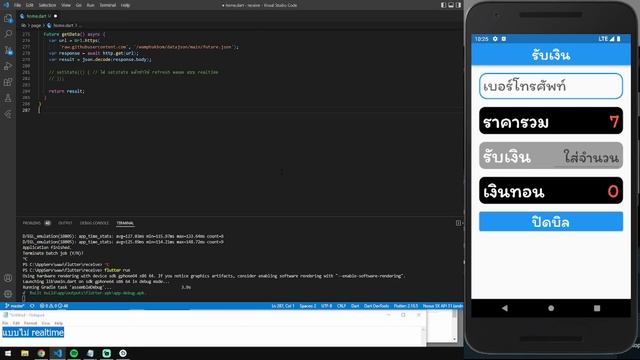Screen dimensions: 640x360
Task: Open the Testing flask view
Action: tap(8, 98)
